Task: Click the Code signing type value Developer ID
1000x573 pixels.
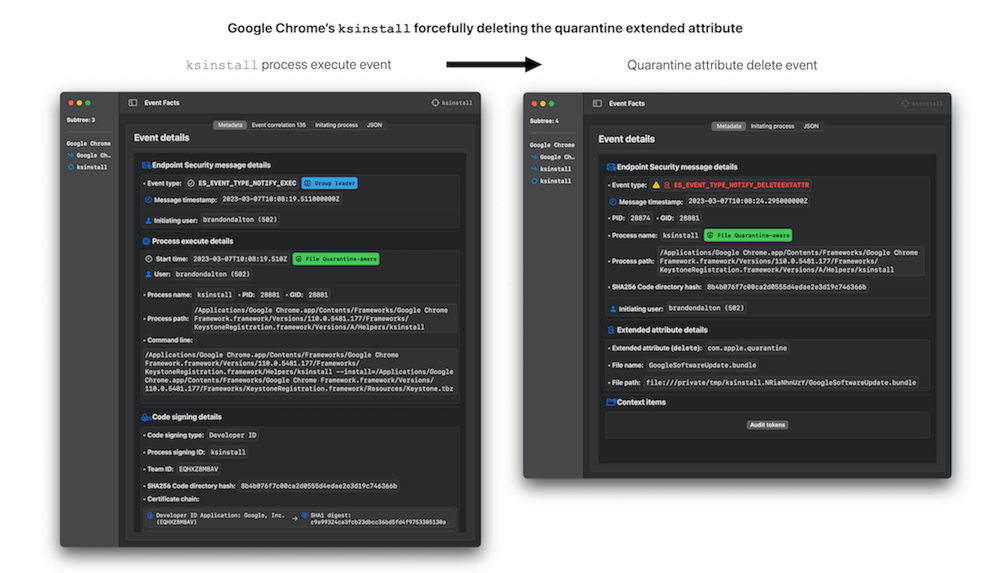Action: pos(233,435)
